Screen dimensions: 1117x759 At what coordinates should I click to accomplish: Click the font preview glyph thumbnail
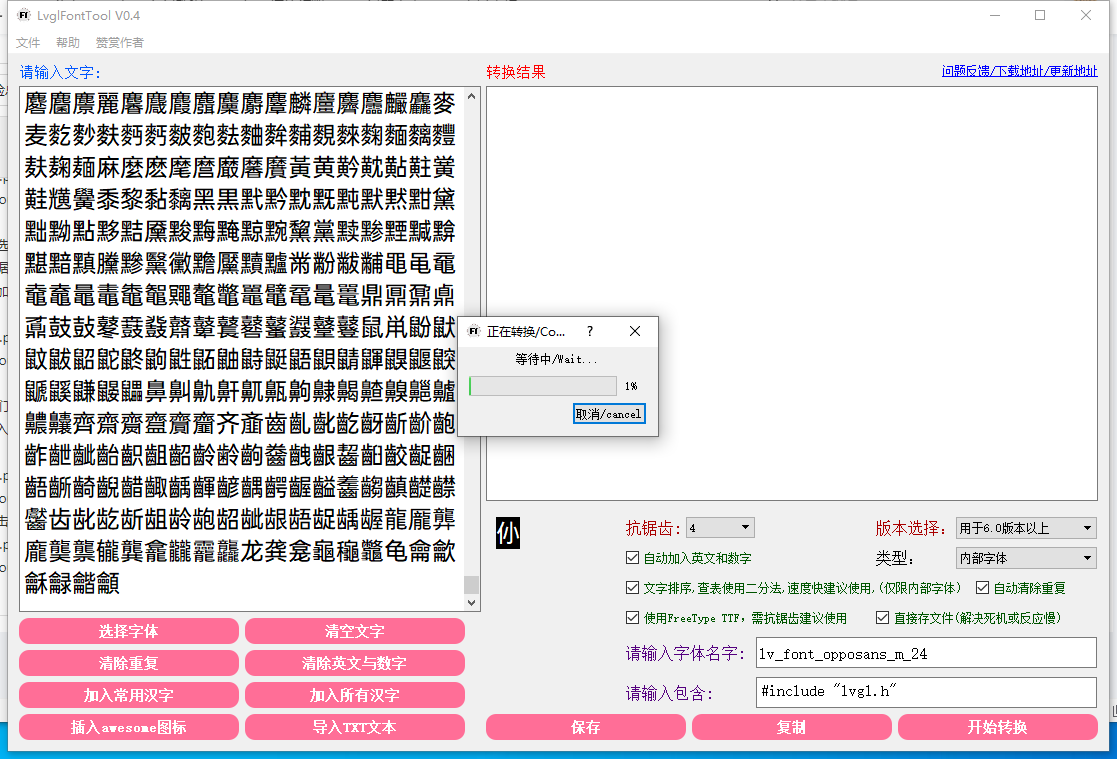coord(508,533)
